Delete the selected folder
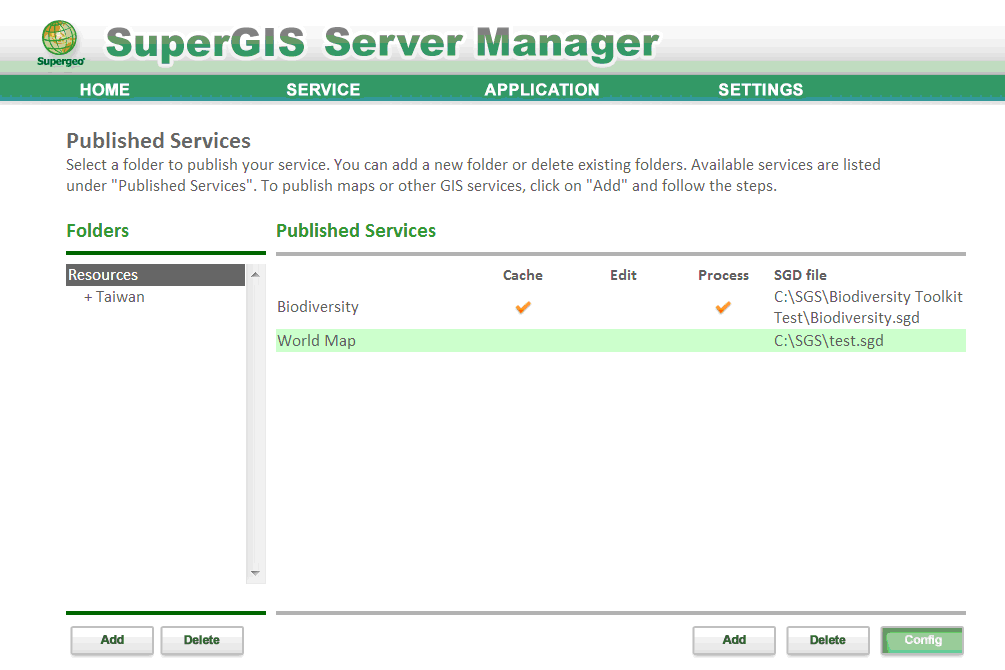 (x=202, y=640)
